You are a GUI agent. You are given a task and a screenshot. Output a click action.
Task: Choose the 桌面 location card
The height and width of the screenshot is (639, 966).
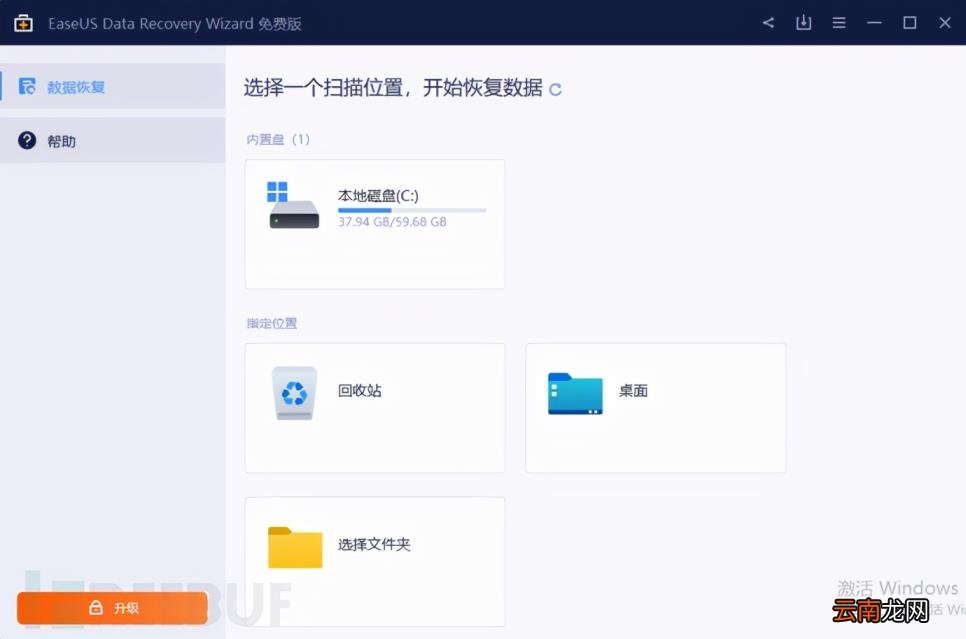(656, 408)
